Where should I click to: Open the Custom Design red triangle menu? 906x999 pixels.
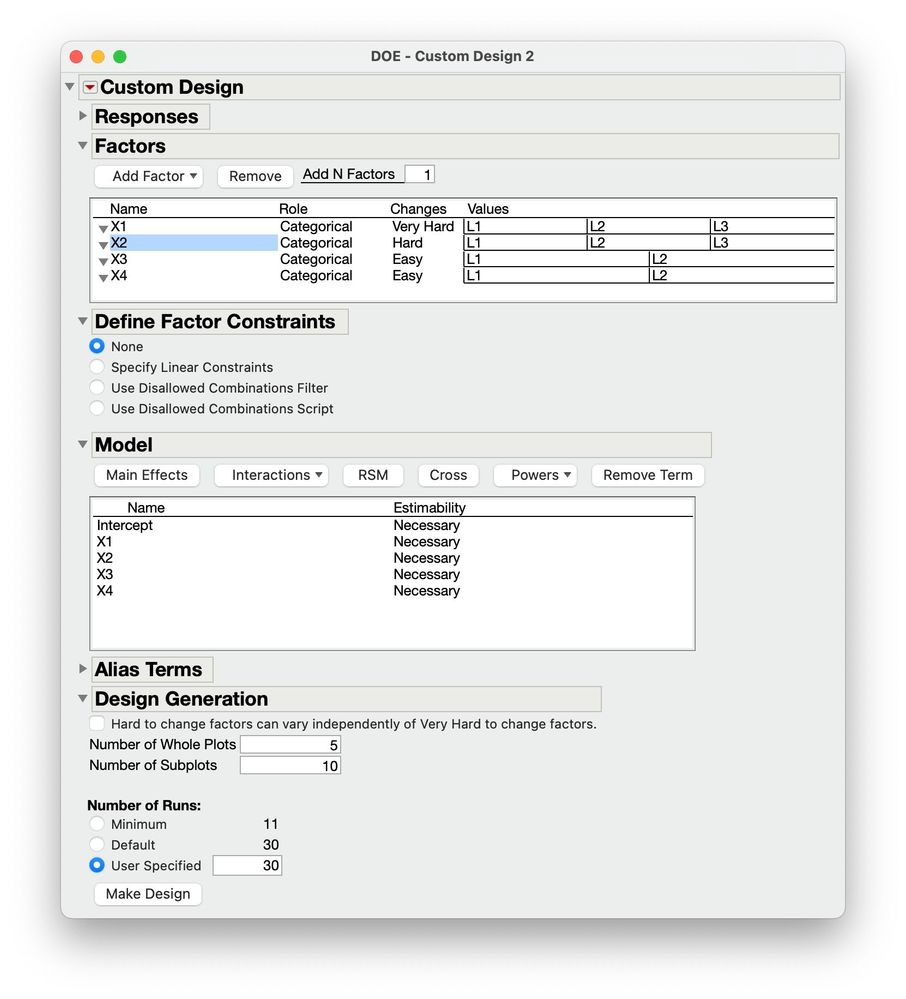point(88,87)
